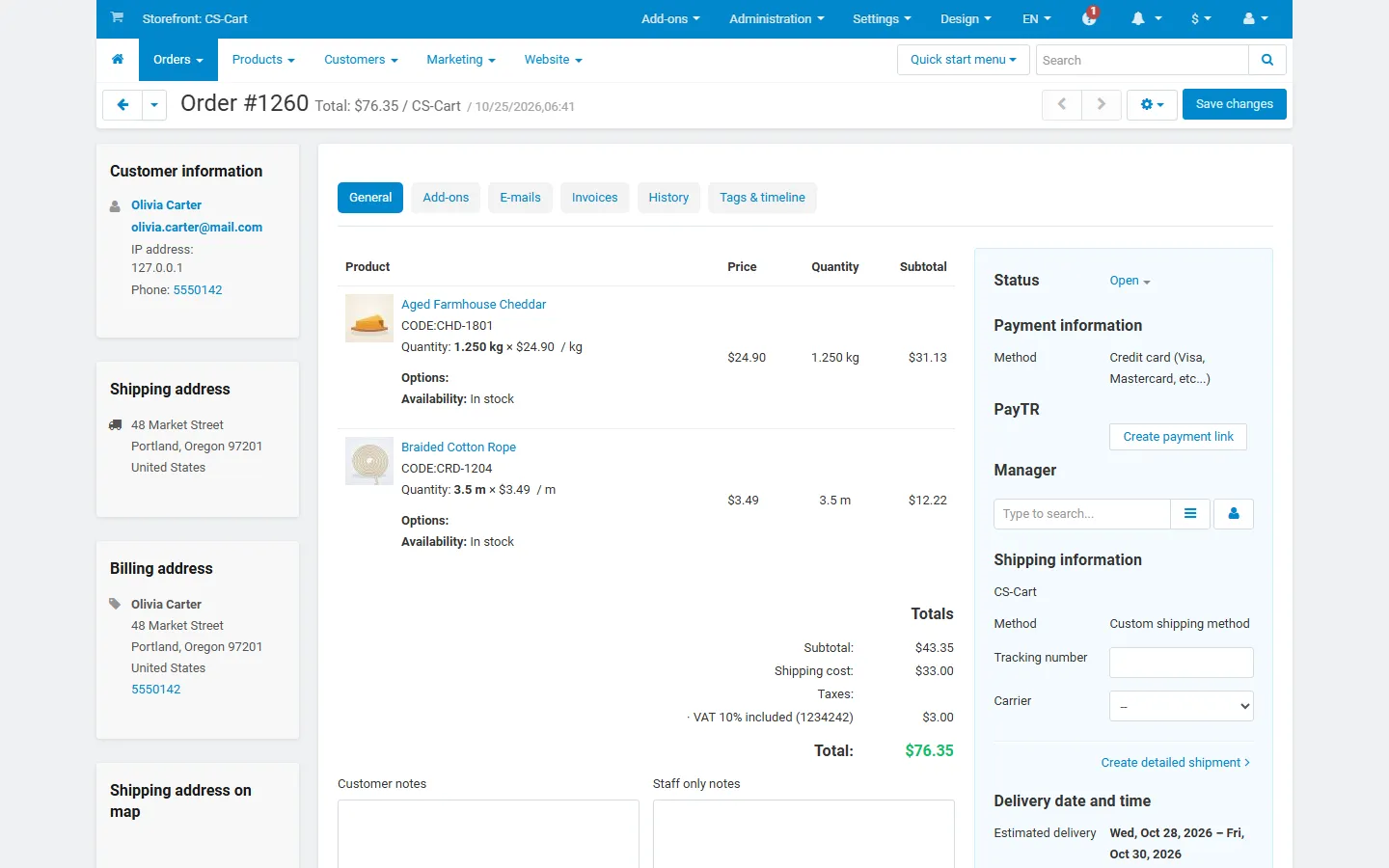
Task: Open the Settings top menu
Action: 882,18
